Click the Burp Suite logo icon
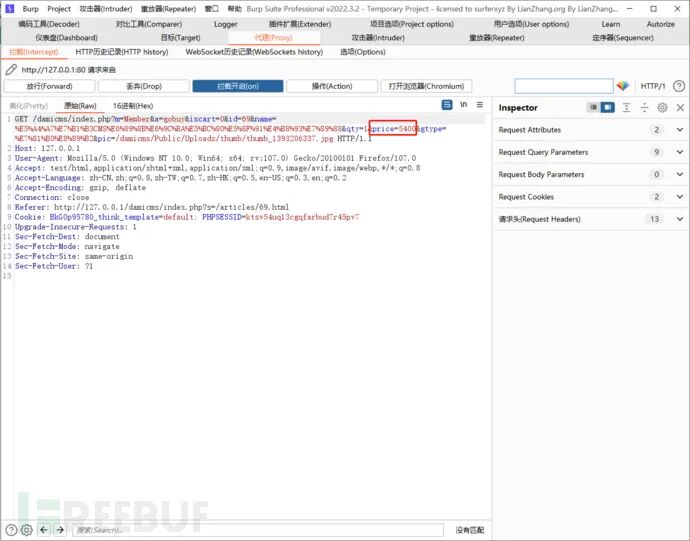690x541 pixels. 10,8
